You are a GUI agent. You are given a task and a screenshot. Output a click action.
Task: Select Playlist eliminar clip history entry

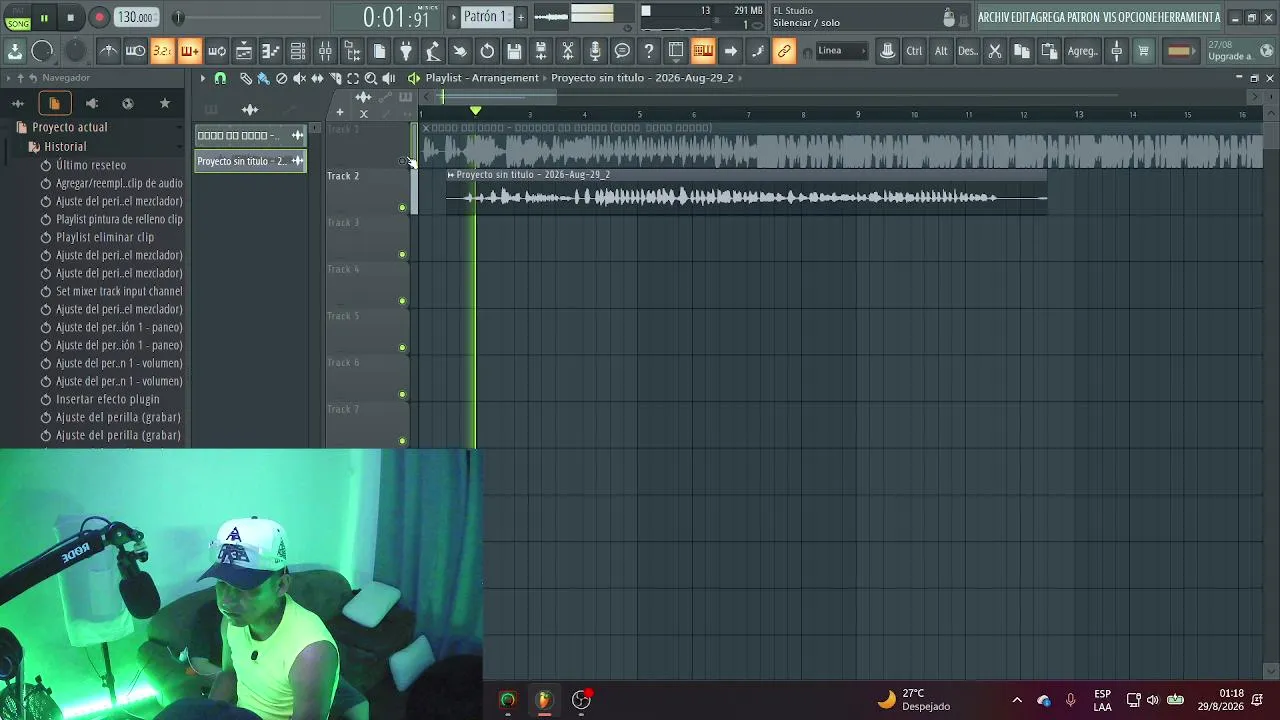[x=105, y=237]
